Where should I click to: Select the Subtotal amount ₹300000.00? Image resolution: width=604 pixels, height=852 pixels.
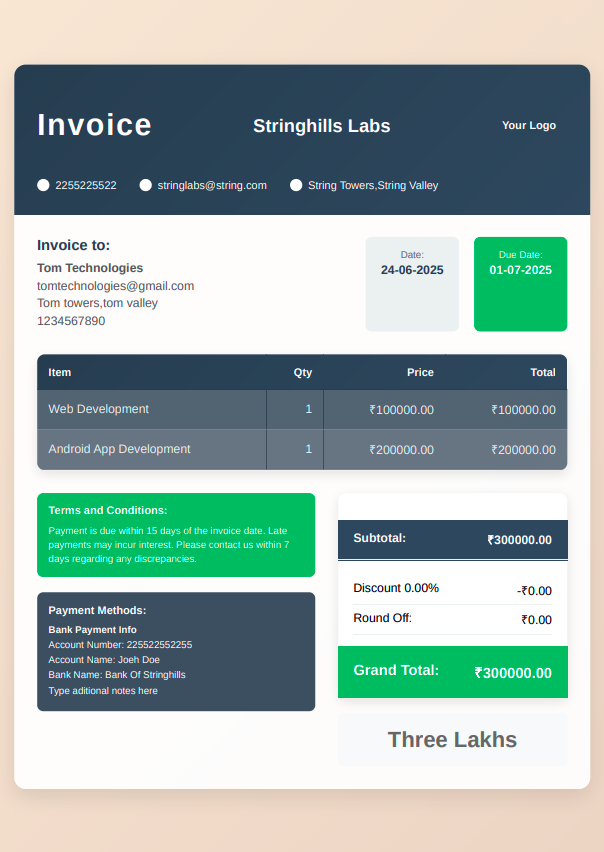[x=519, y=540]
